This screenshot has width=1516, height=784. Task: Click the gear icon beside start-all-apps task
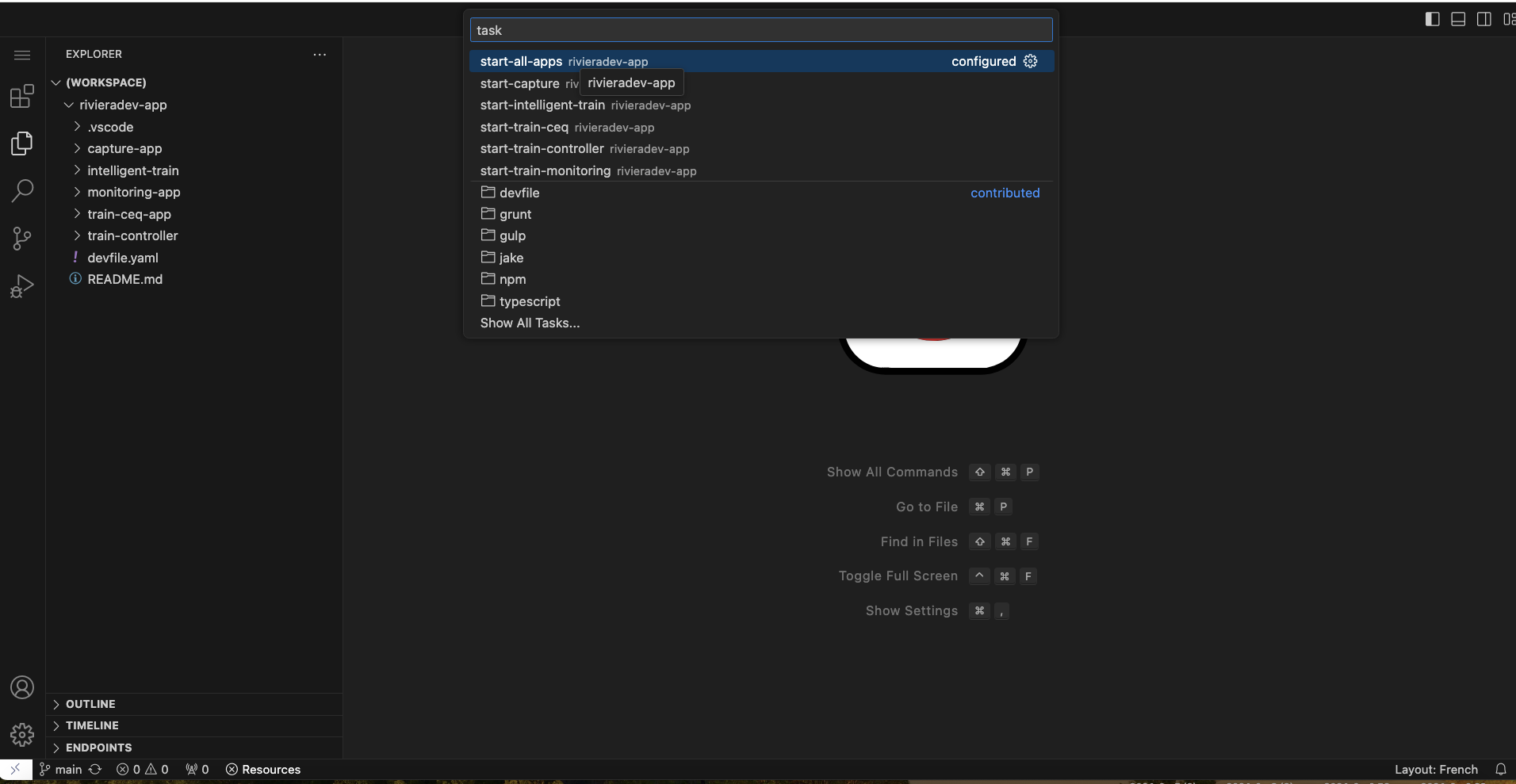[1030, 61]
